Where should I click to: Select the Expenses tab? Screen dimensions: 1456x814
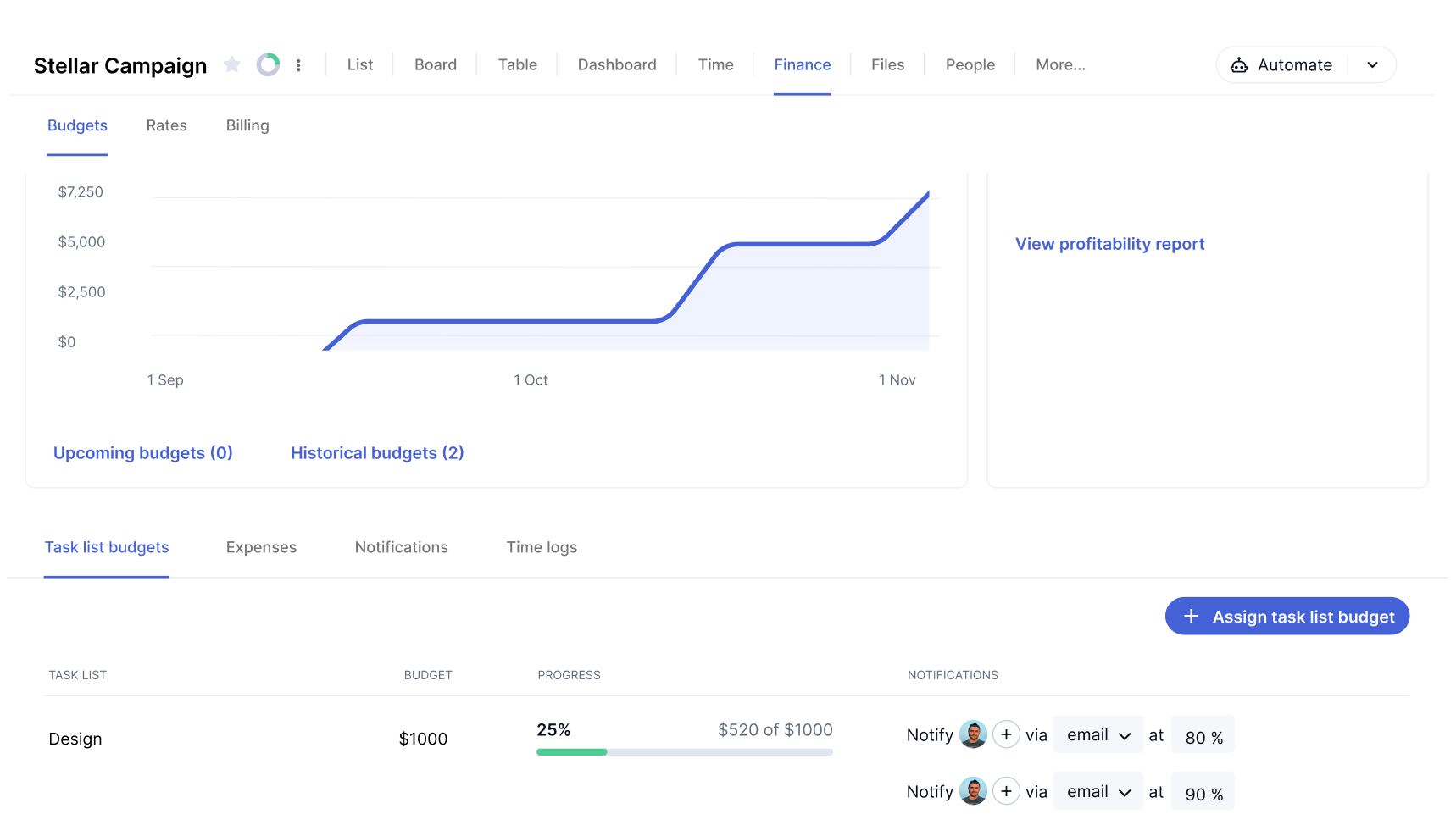point(261,547)
